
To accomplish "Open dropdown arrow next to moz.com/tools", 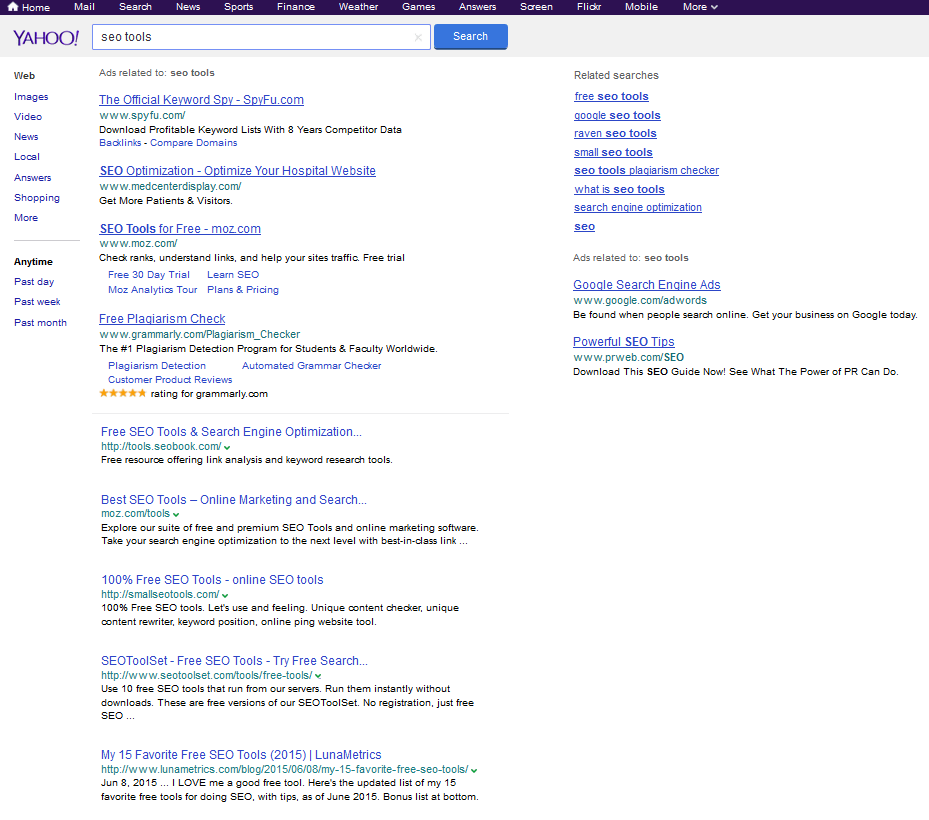I will [x=177, y=515].
